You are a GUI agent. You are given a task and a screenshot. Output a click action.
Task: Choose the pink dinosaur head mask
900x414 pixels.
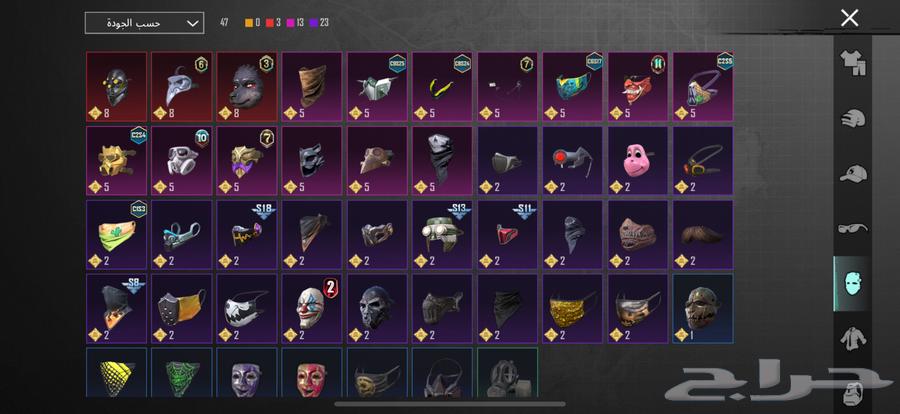click(638, 161)
